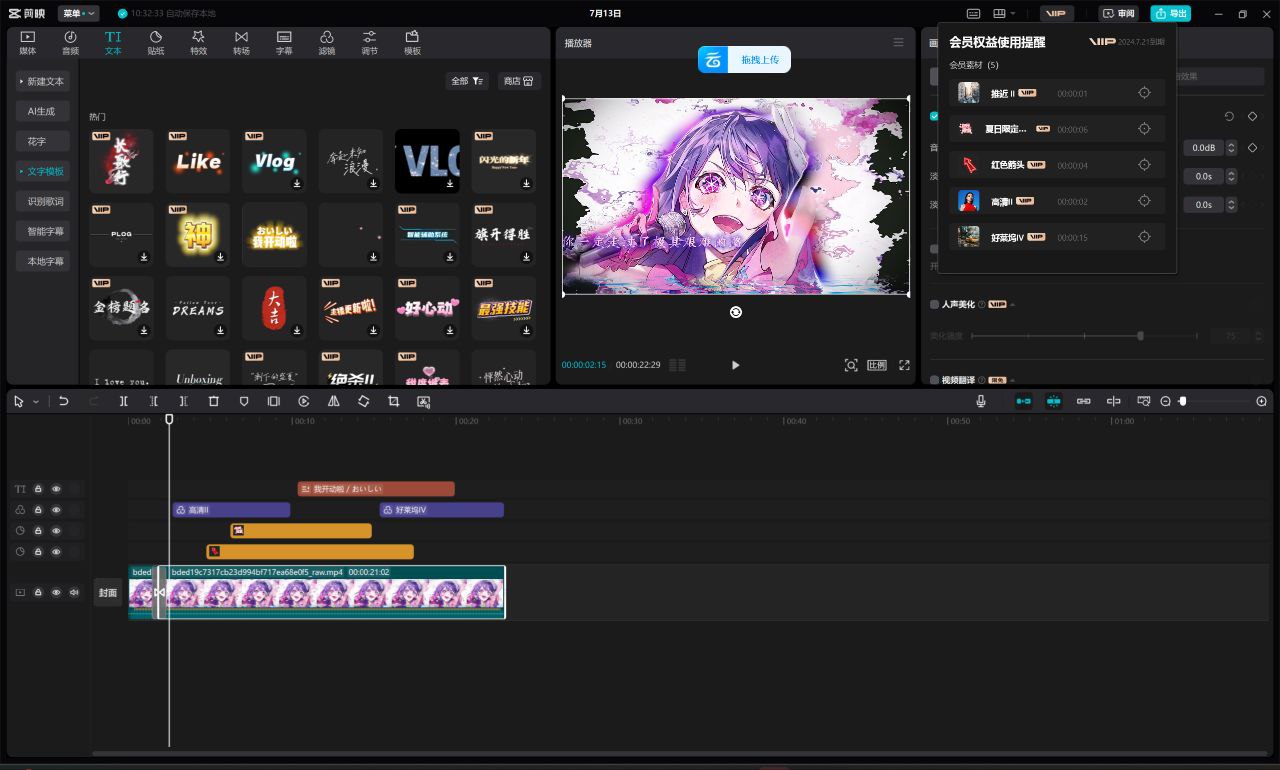Locate 红色箭头 material in VIP reminder
The height and width of the screenshot is (770, 1280).
(1145, 165)
